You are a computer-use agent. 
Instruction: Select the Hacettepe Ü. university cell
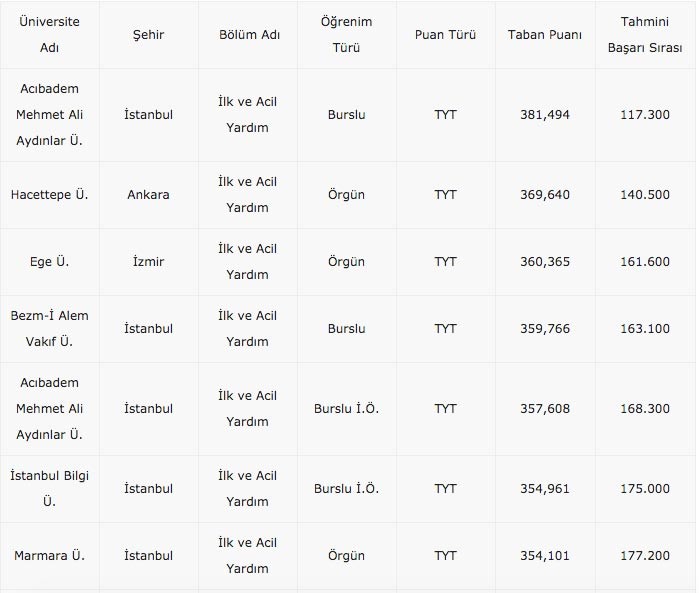click(x=49, y=195)
